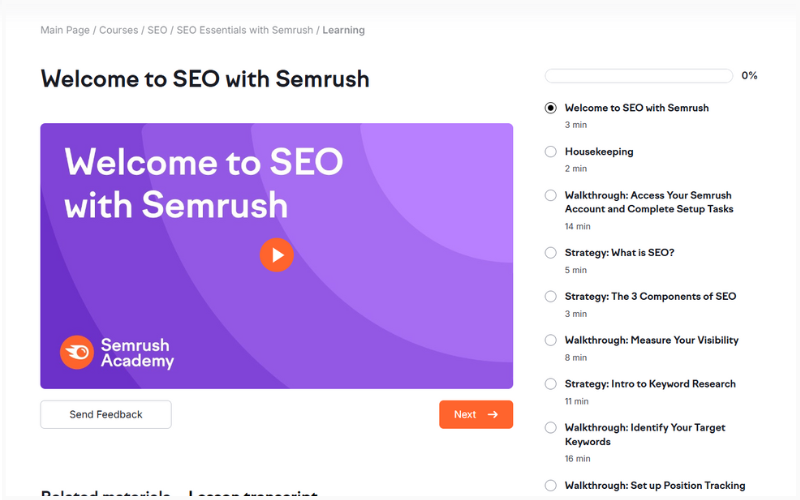Open Walkthrough: Access Your Semrush Account lesson
This screenshot has width=800, height=500.
pos(649,202)
